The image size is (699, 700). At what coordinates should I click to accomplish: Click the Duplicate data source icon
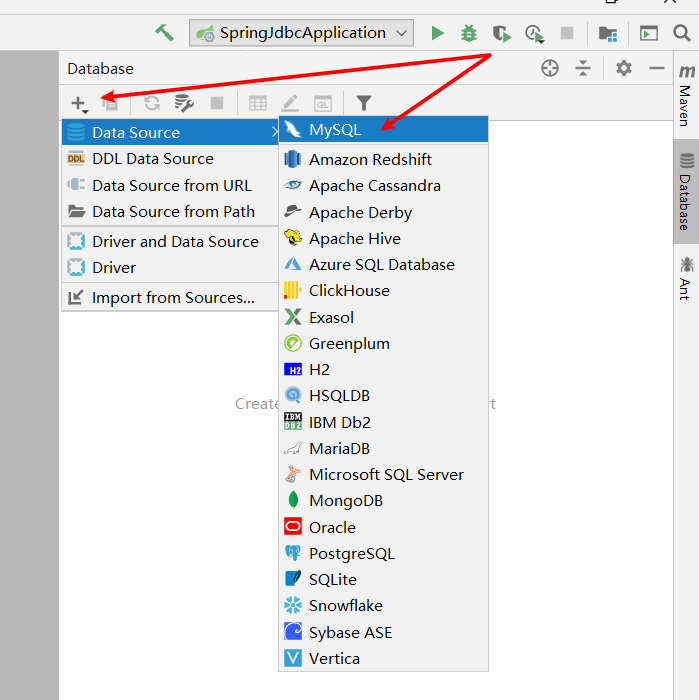click(x=110, y=104)
